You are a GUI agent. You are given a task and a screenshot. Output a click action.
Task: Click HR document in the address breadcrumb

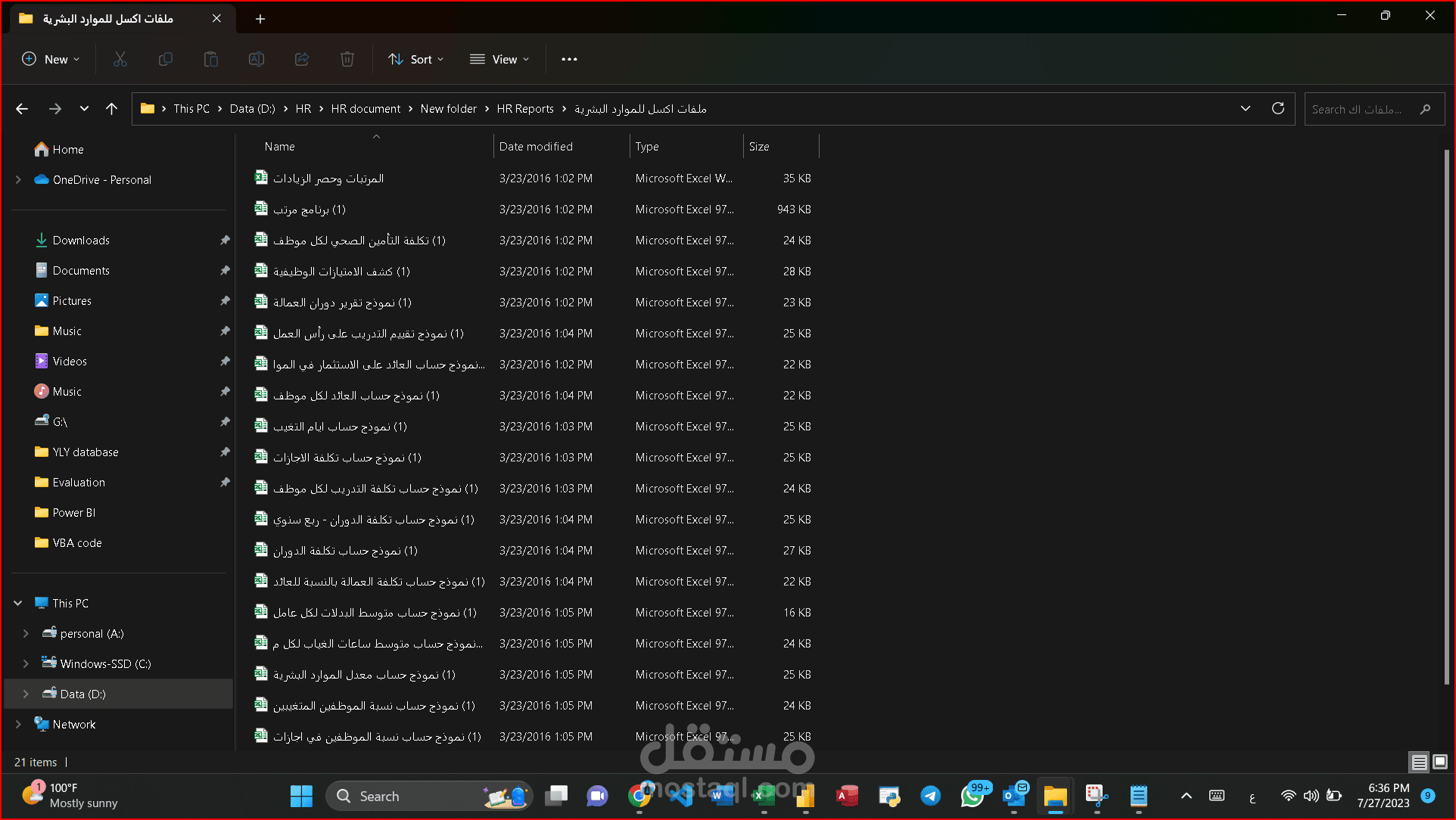[366, 109]
